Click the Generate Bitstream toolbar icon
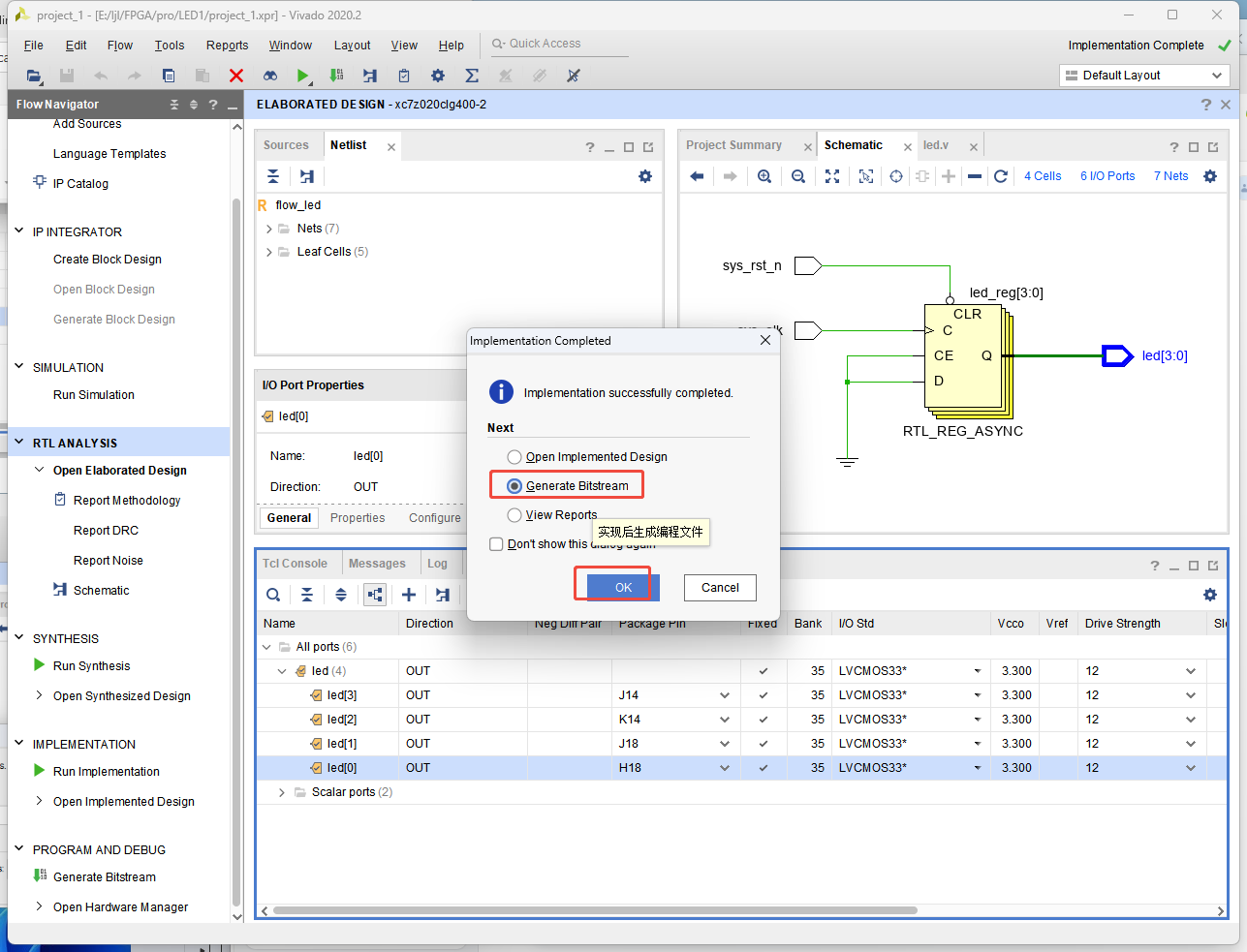Image resolution: width=1247 pixels, height=952 pixels. (336, 76)
